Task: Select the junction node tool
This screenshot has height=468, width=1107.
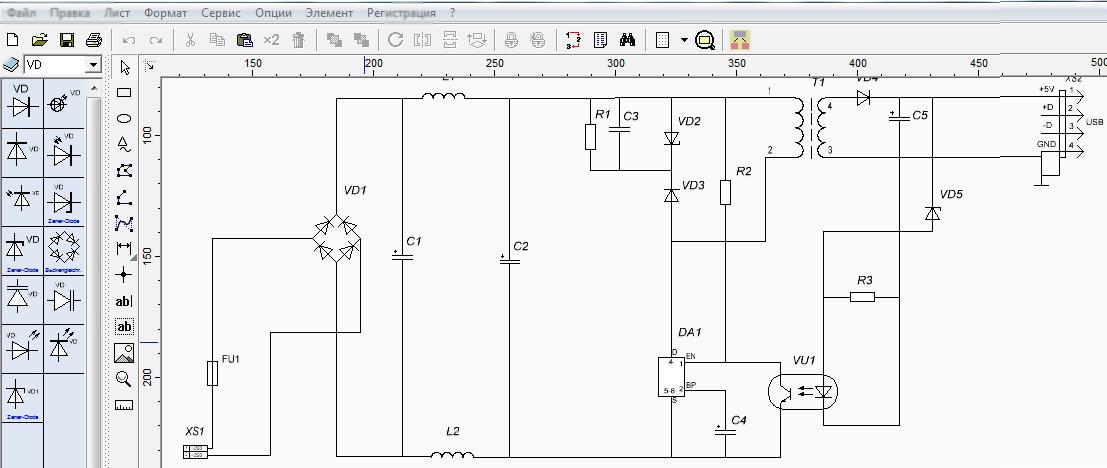Action: click(x=124, y=275)
